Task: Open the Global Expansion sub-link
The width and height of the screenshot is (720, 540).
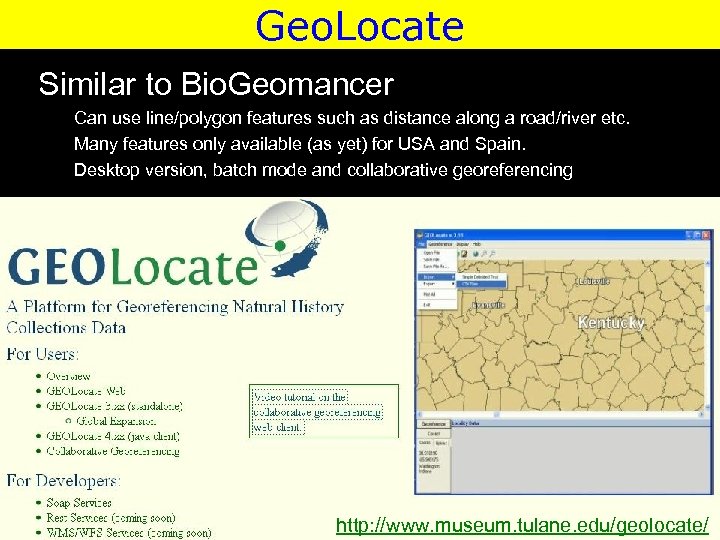Action: click(116, 421)
